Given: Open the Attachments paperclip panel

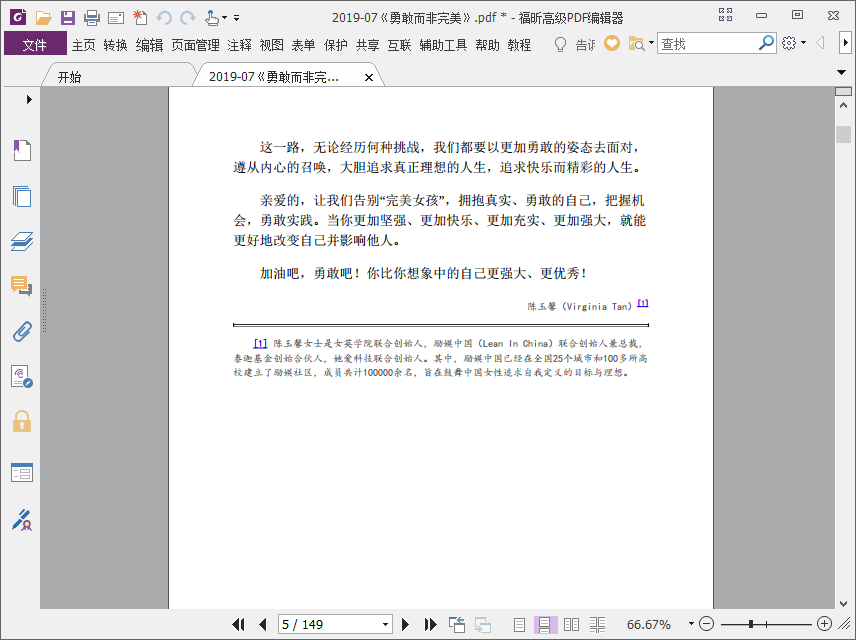Looking at the screenshot, I should (x=22, y=331).
